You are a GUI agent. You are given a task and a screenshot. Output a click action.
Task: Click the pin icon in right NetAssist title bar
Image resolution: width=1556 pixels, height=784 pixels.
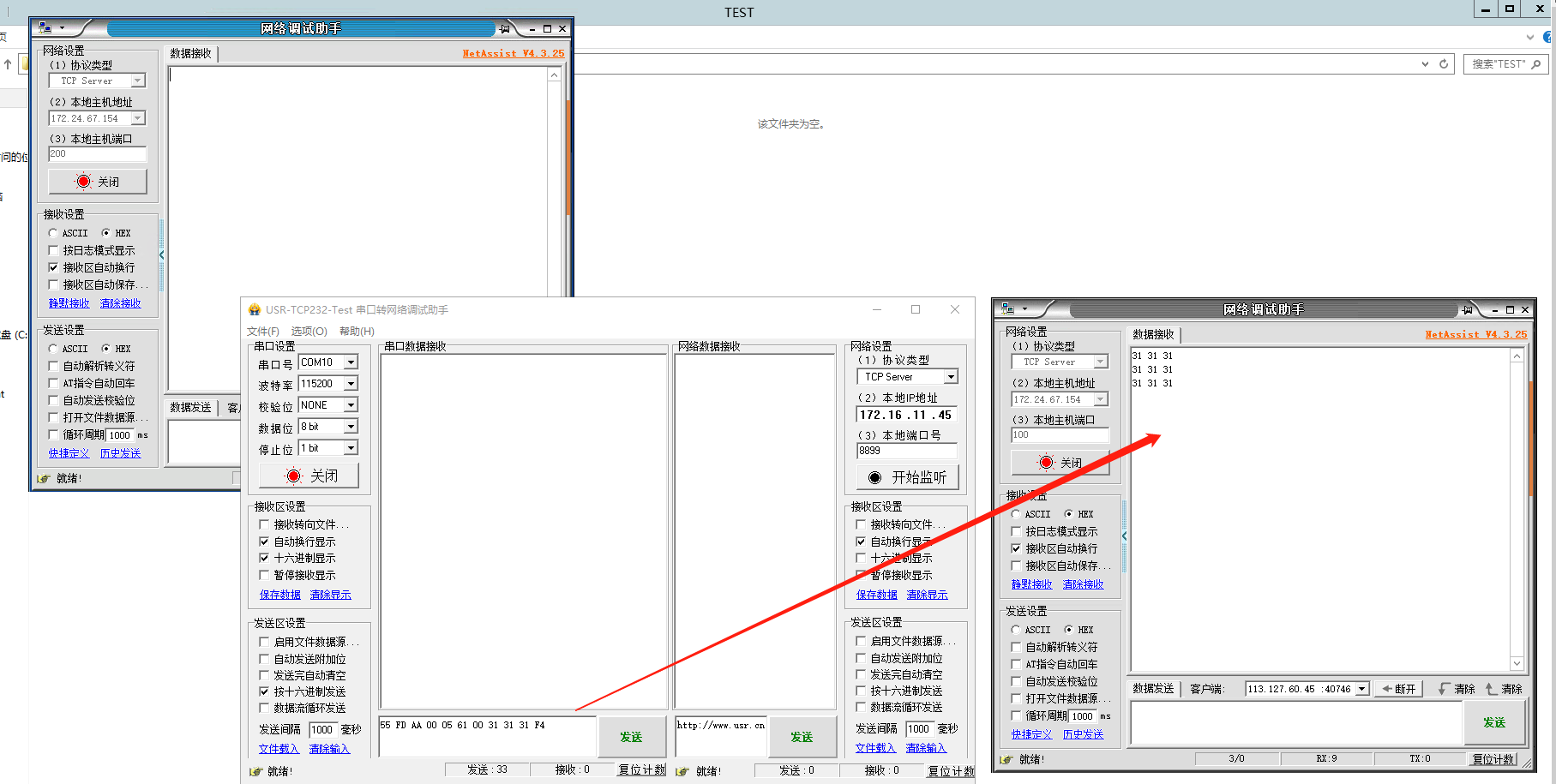1468,309
